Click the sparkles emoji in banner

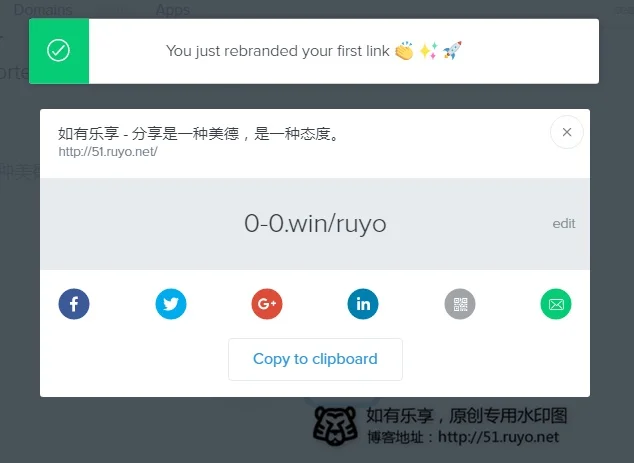(x=429, y=51)
